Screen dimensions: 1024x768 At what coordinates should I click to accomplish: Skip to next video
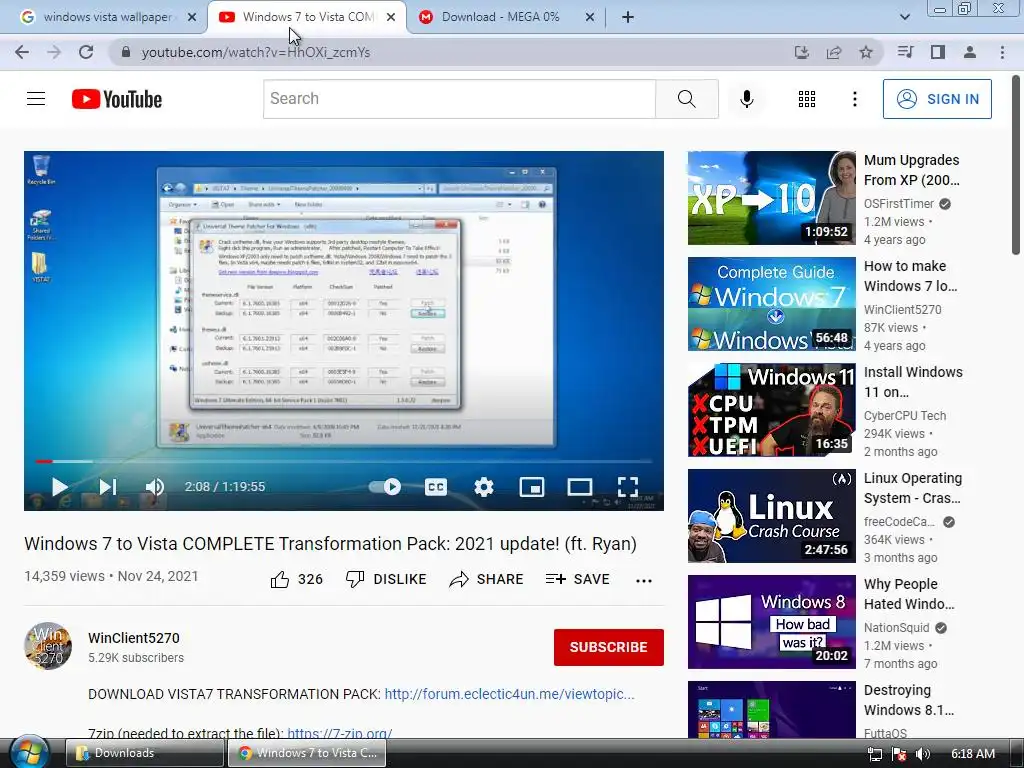pos(107,487)
